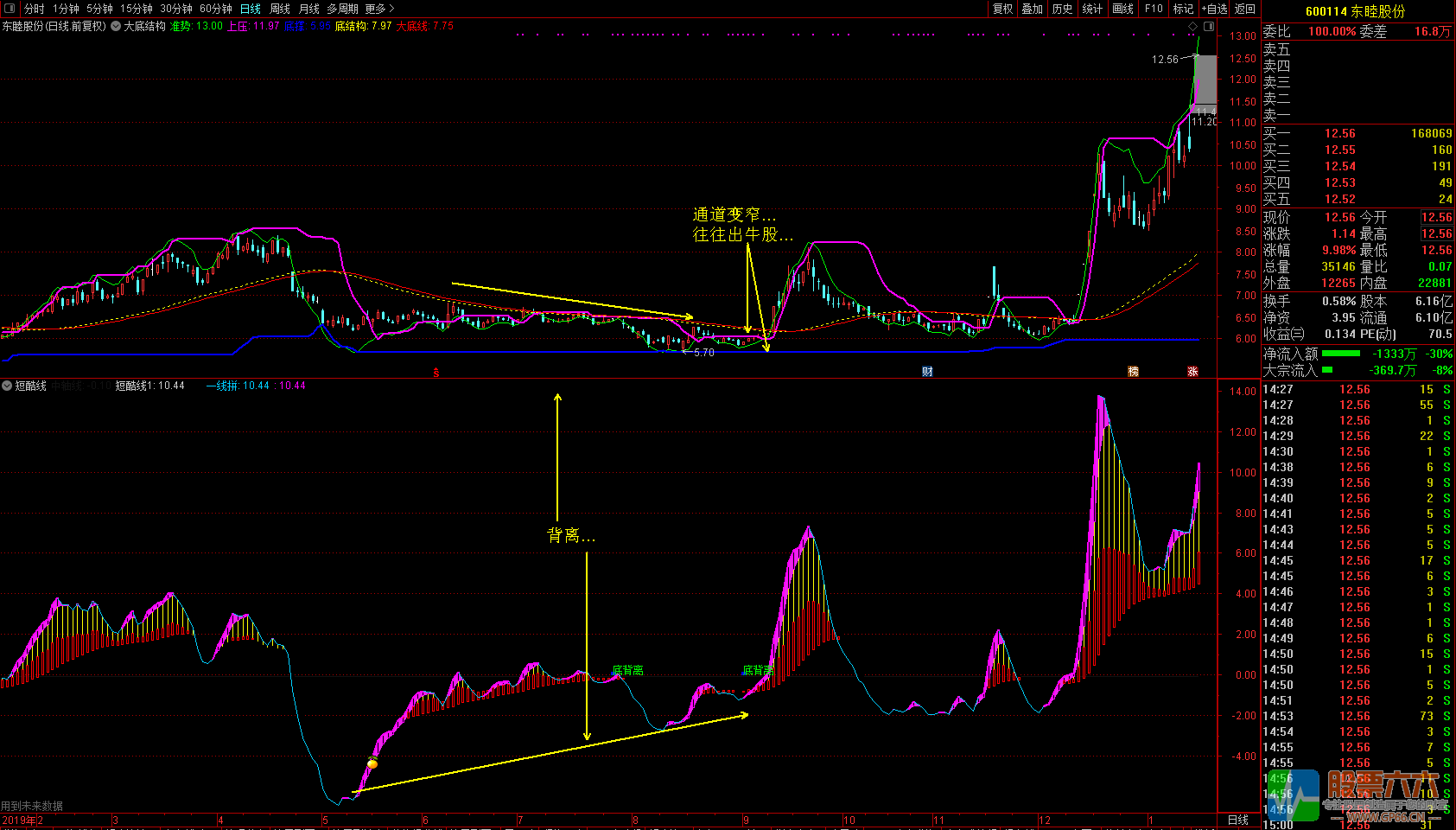Click the orange signal ball on indicator
This screenshot has height=830, width=1456.
[x=372, y=763]
